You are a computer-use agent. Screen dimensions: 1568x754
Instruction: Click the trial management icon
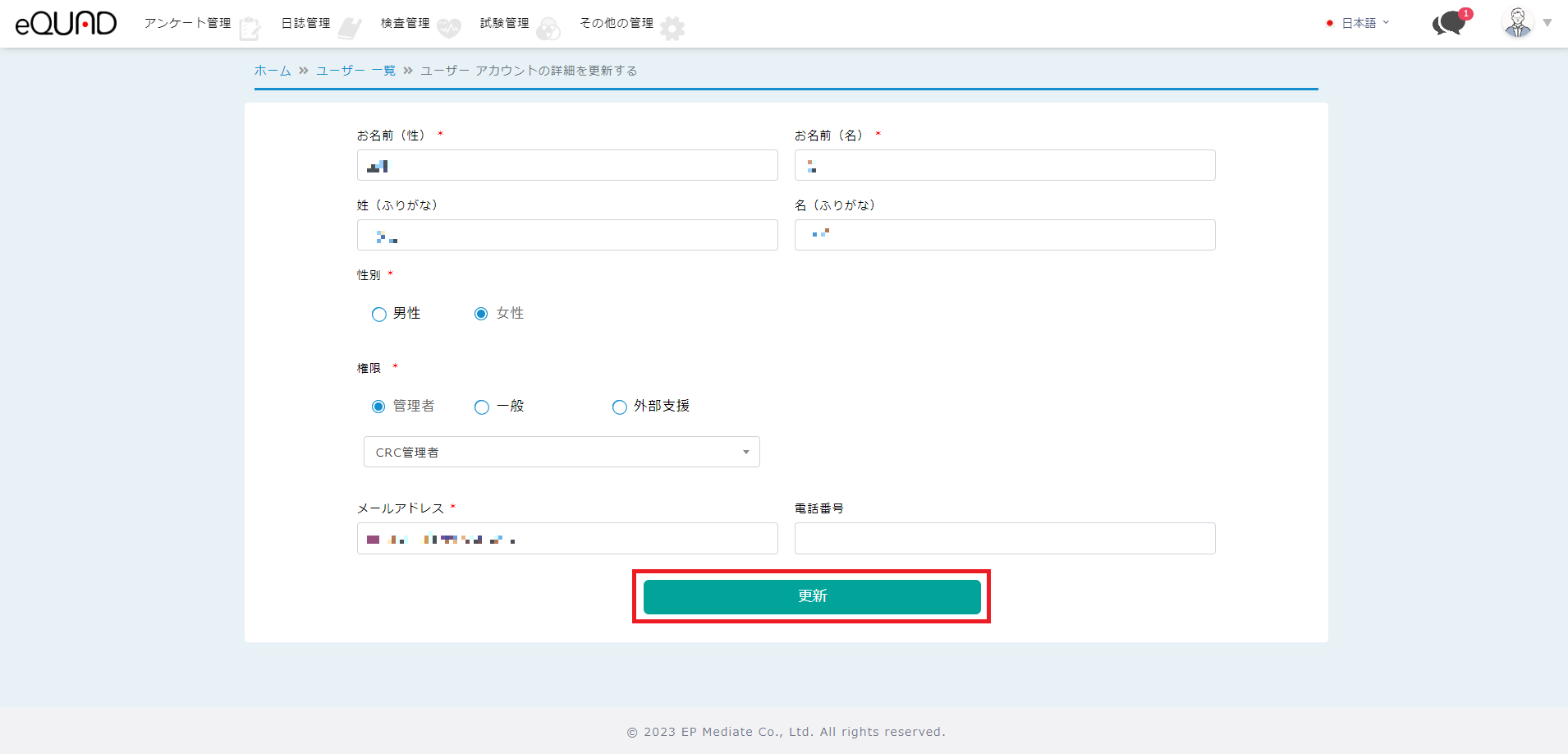pyautogui.click(x=548, y=29)
